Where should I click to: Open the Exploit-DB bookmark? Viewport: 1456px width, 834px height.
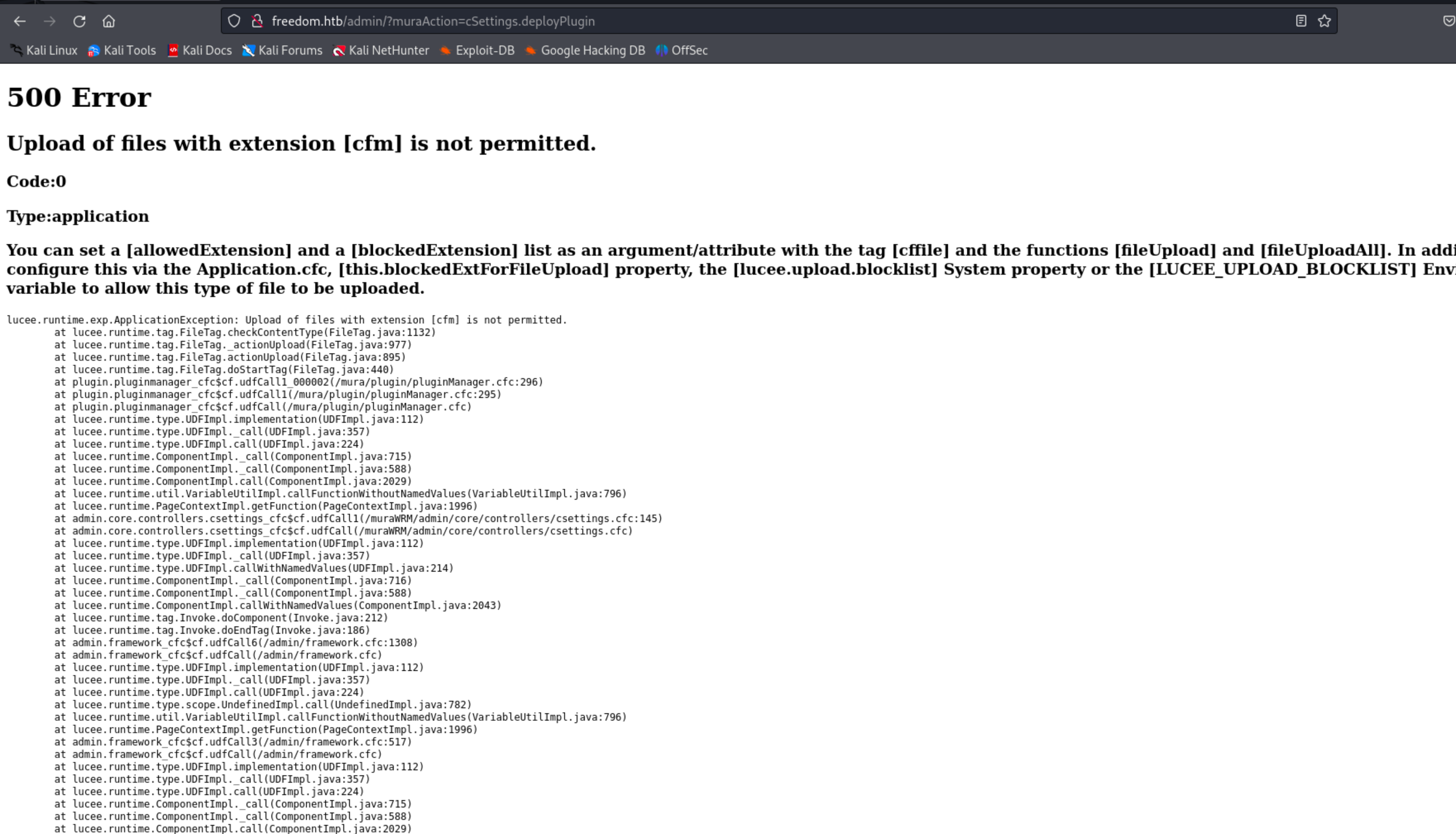[477, 50]
